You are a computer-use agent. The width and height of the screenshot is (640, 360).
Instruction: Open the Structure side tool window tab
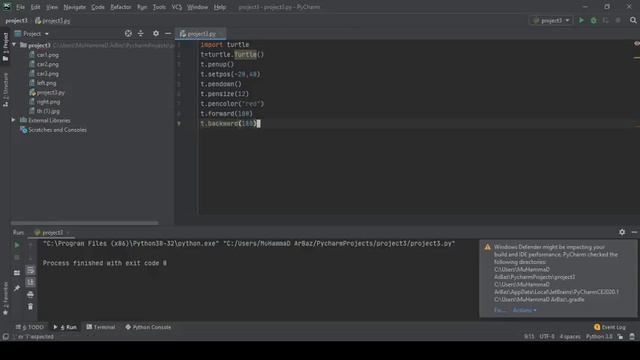click(x=5, y=90)
